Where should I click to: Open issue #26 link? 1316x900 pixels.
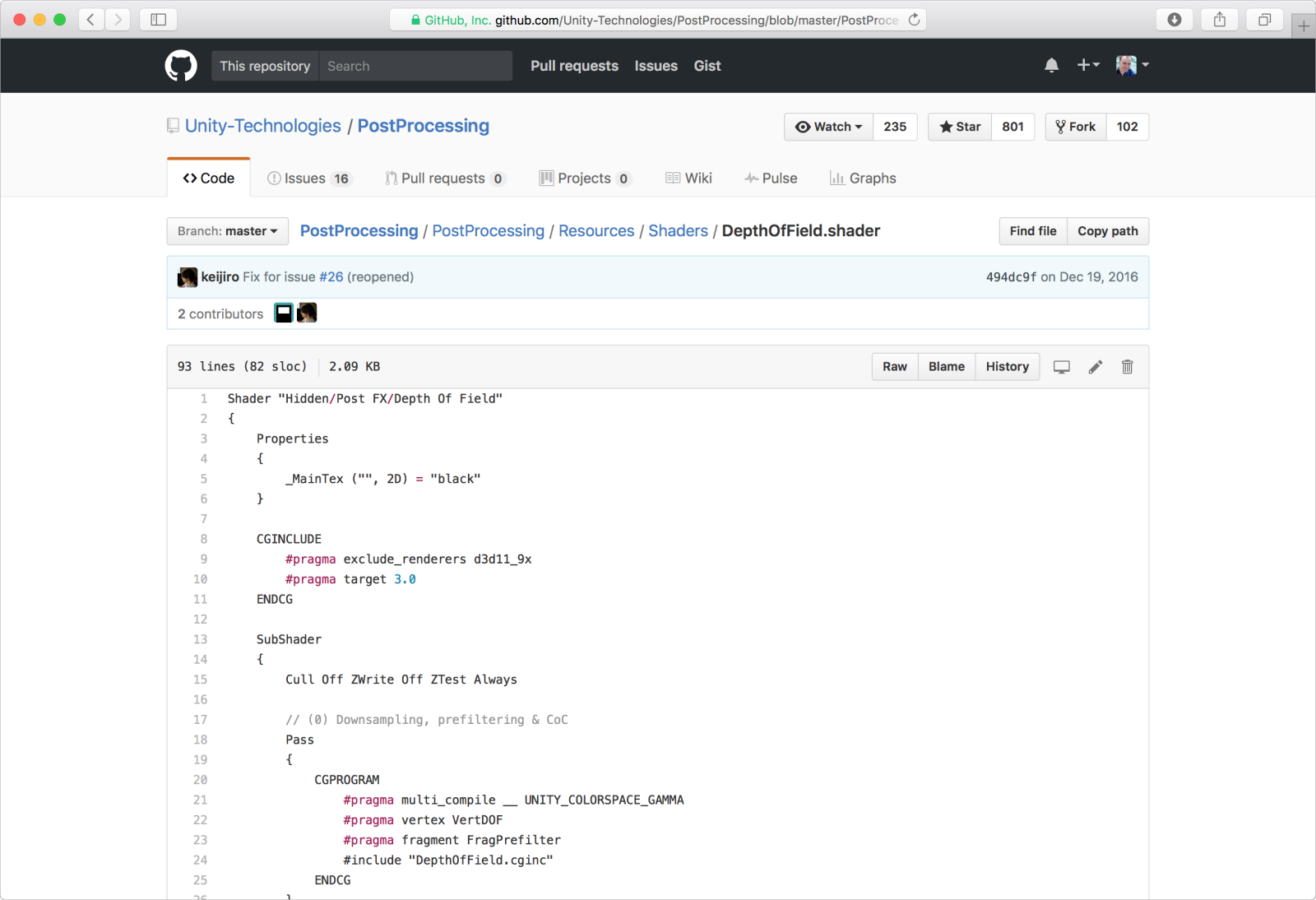[331, 277]
